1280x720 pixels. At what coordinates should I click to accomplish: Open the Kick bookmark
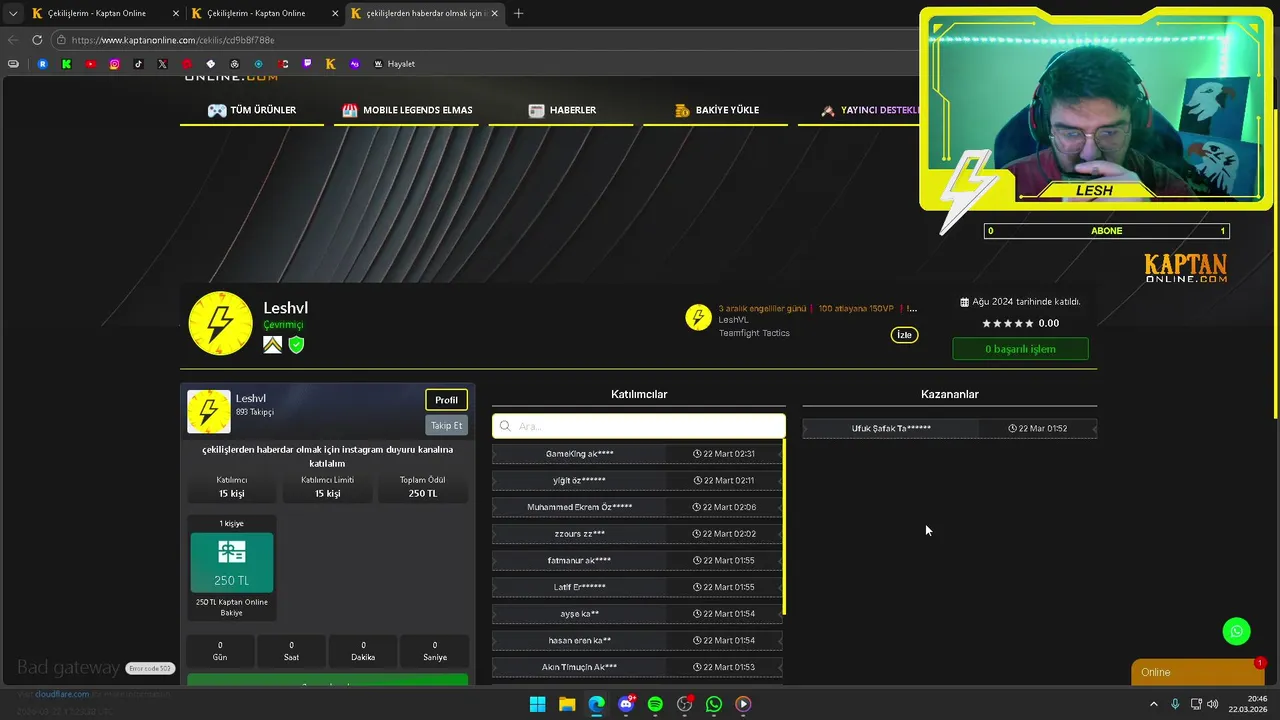point(66,64)
